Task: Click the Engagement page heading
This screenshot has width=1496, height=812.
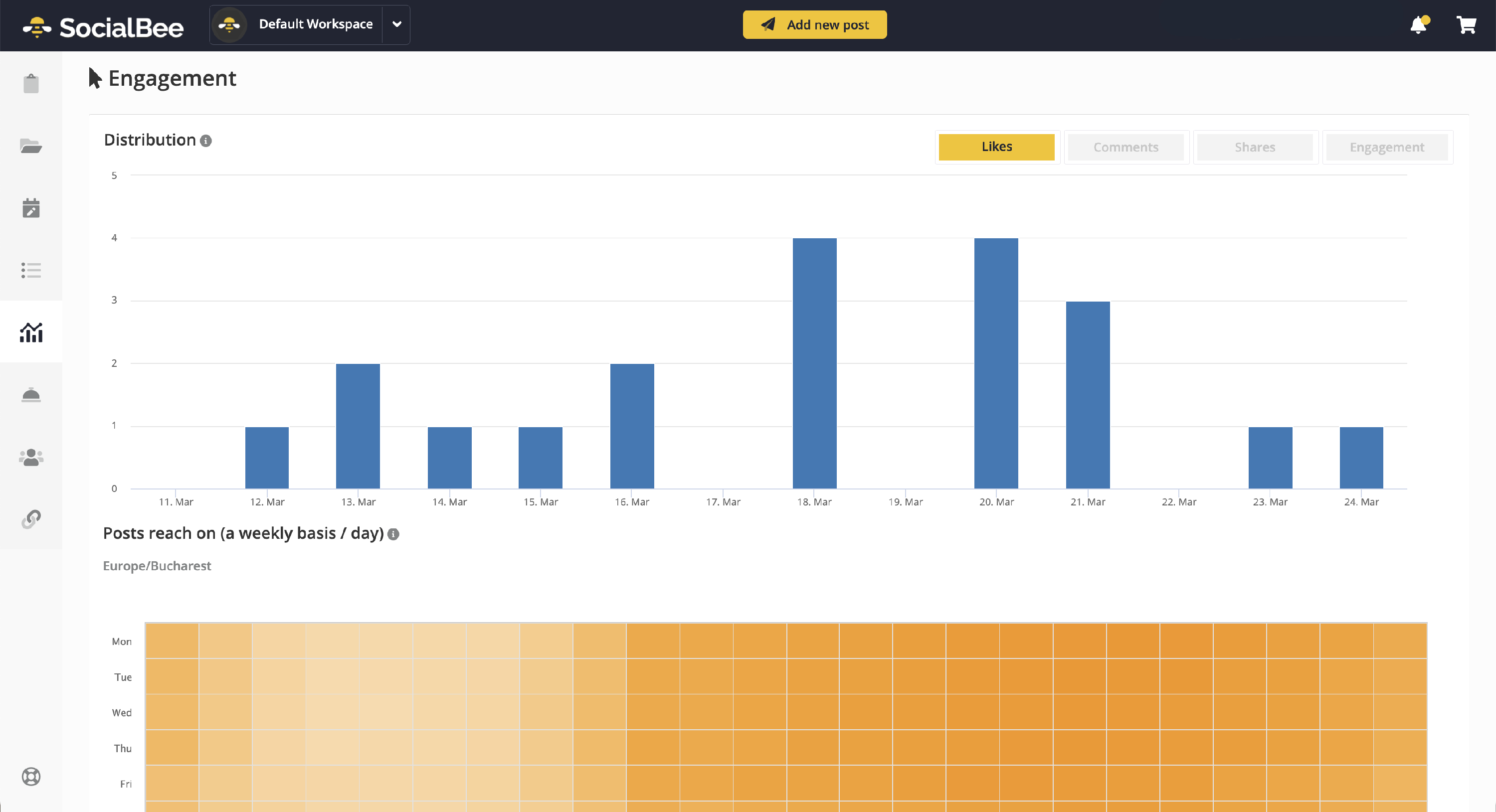Action: tap(172, 78)
